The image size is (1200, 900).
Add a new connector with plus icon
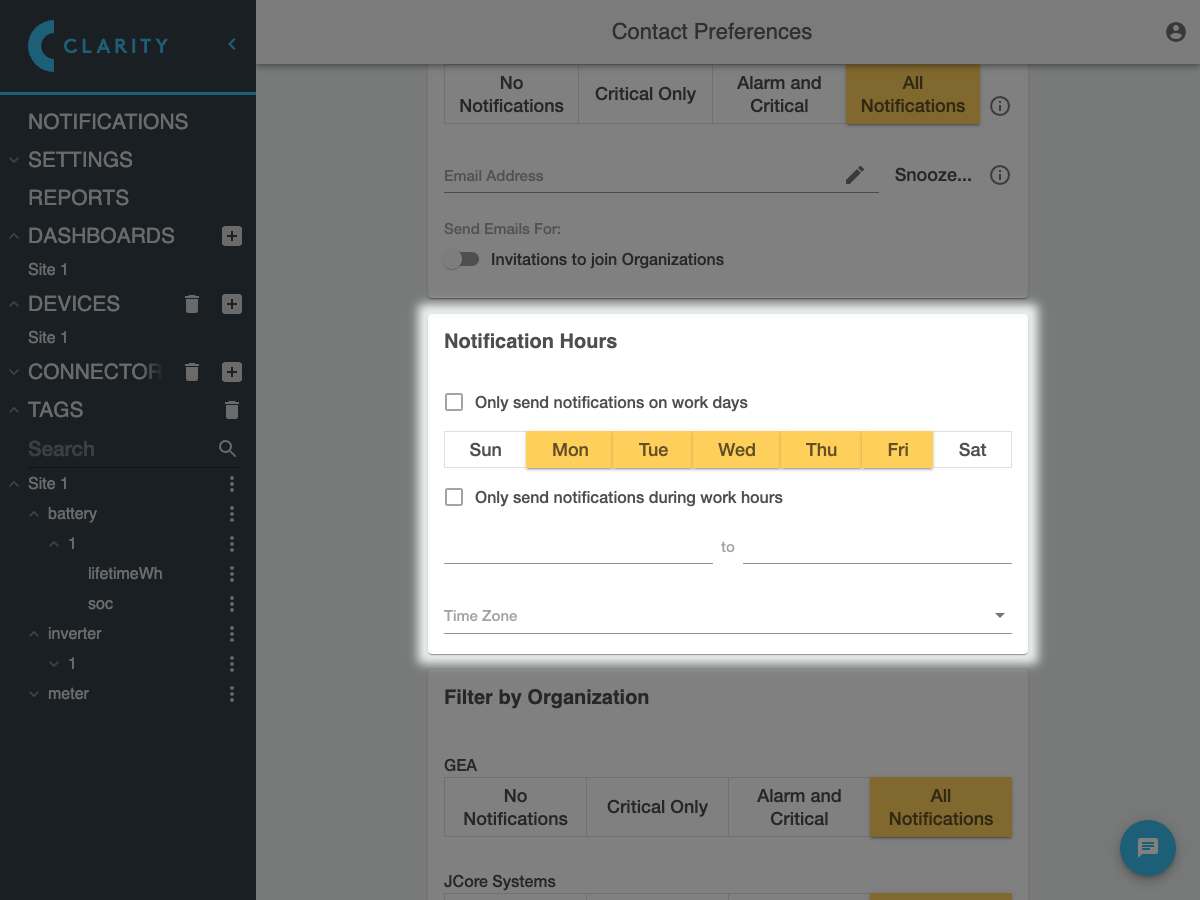point(232,372)
